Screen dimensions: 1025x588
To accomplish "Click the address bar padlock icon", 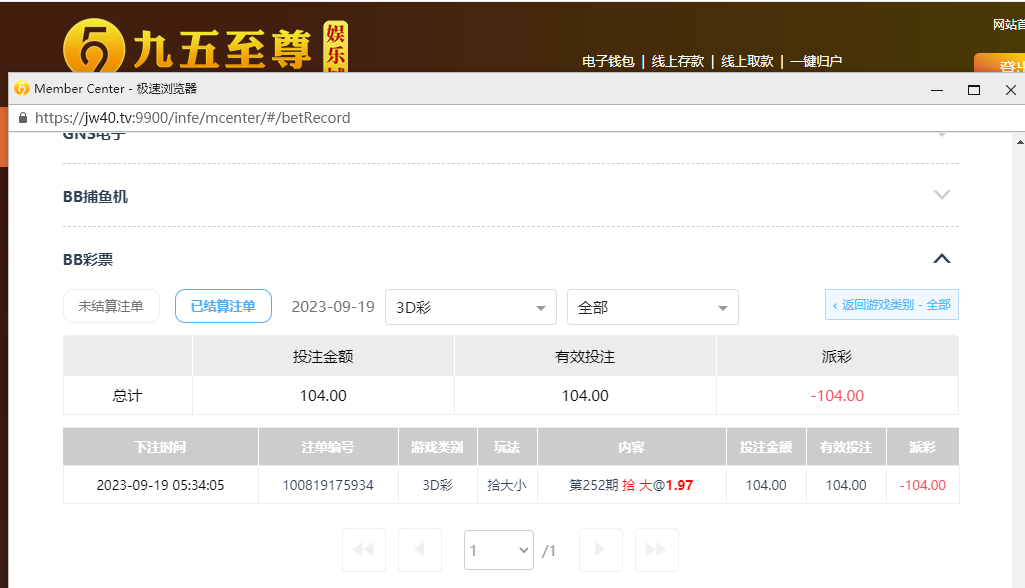I will point(23,118).
